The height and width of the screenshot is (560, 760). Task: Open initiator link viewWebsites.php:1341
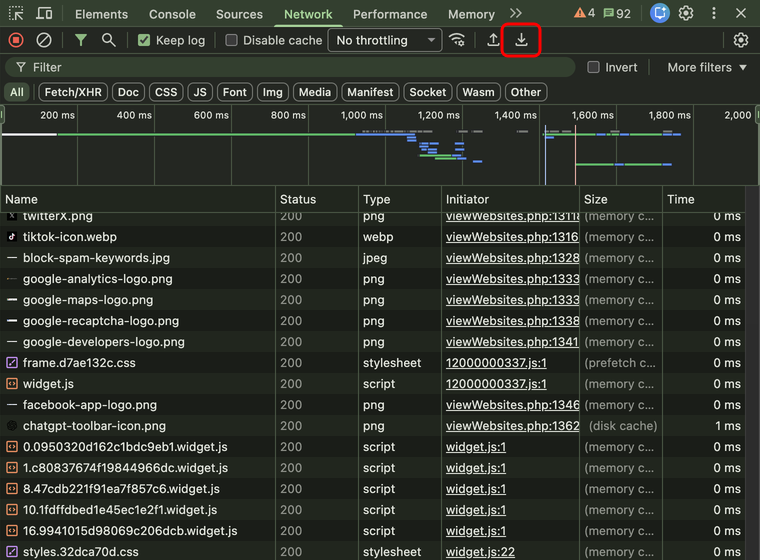pyautogui.click(x=512, y=342)
